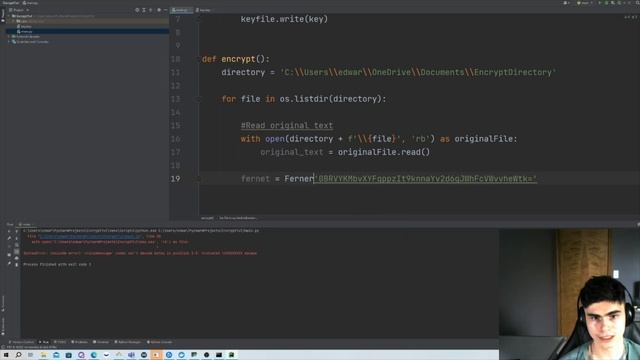
Task: Open the Version Control tool tab
Action: 21,342
